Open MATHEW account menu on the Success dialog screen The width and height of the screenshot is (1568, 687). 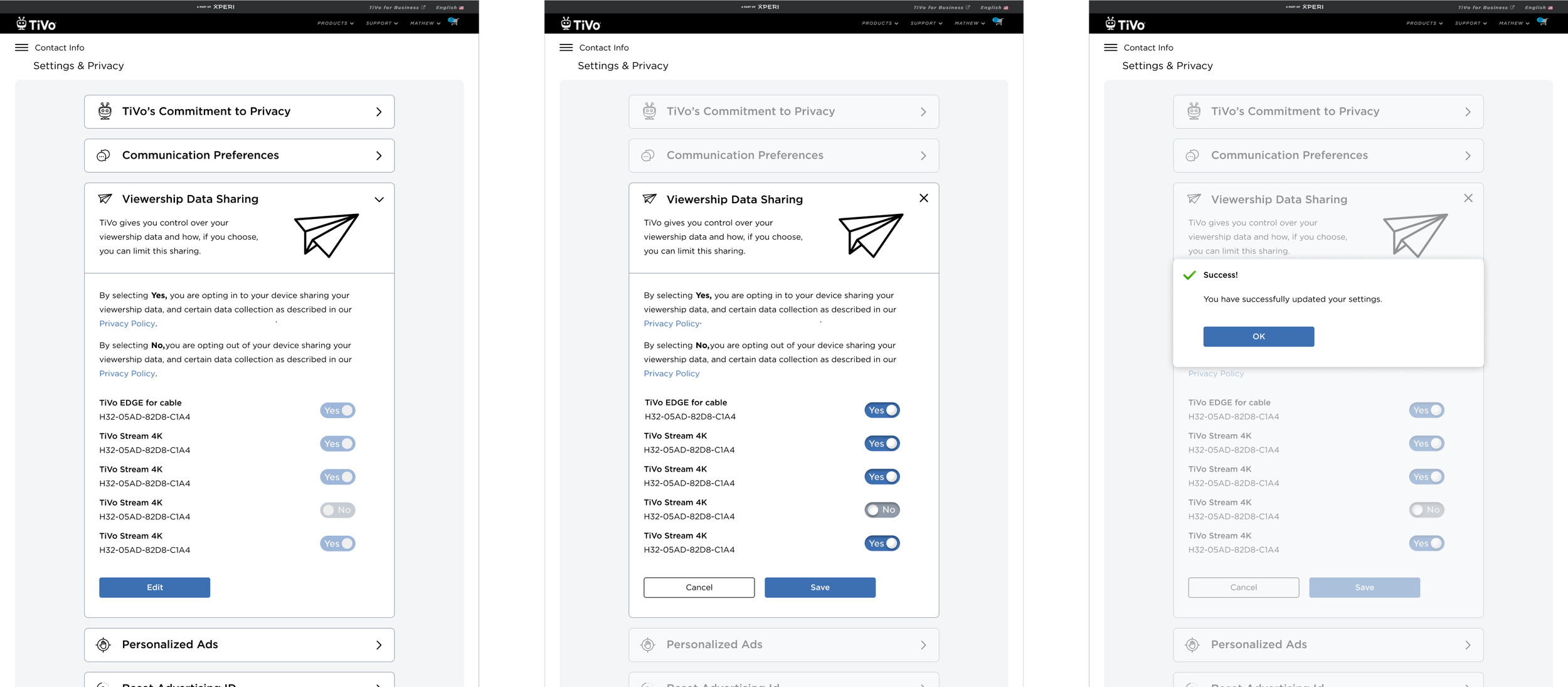[1513, 23]
